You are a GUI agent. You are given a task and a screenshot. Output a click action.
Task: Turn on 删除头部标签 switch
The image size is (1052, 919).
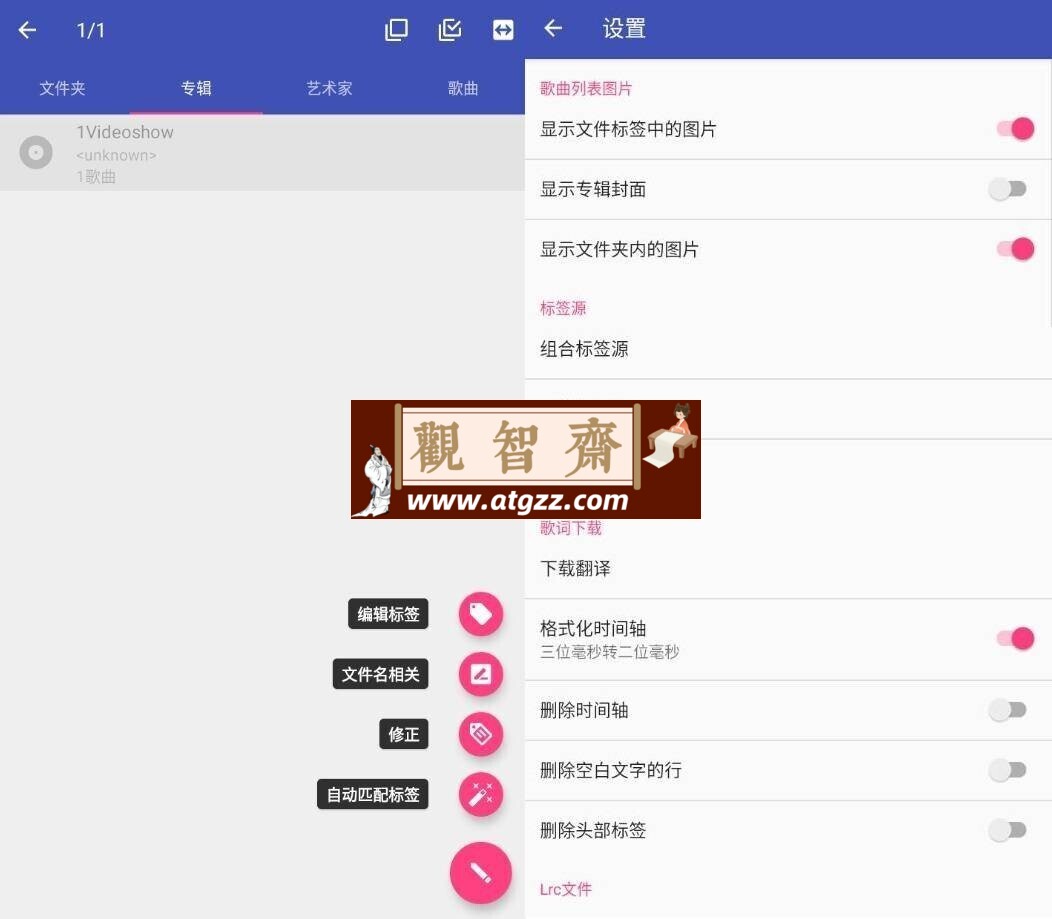pyautogui.click(x=1007, y=830)
